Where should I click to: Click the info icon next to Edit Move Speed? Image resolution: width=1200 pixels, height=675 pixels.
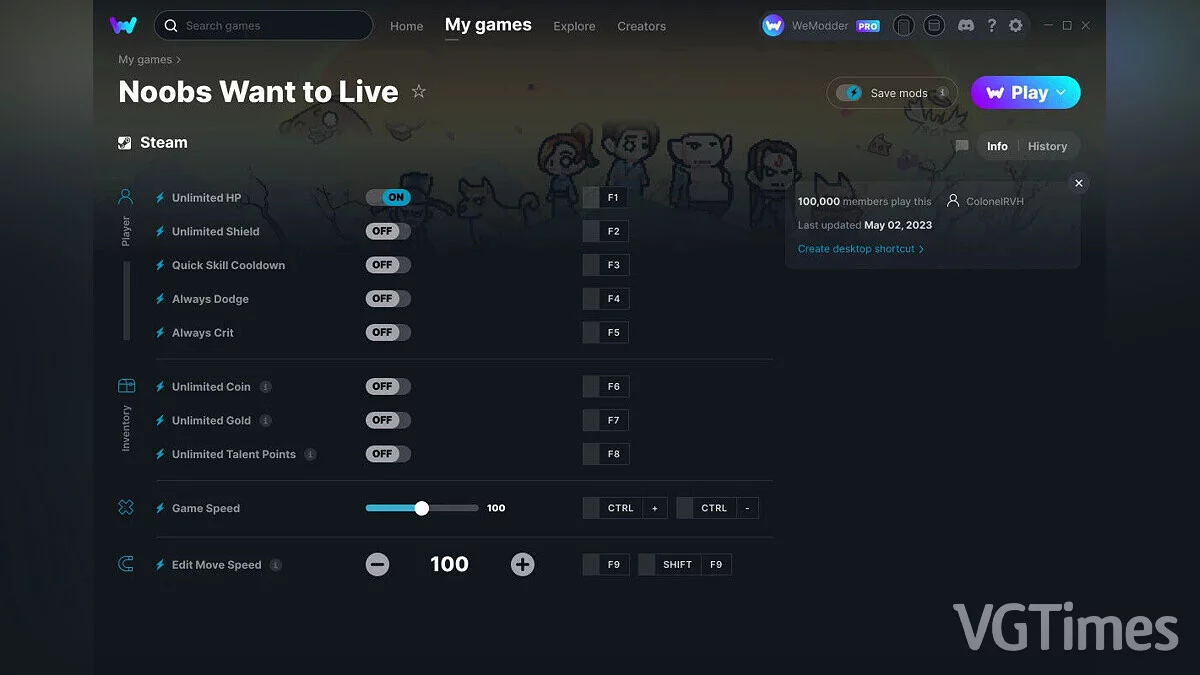coord(276,565)
